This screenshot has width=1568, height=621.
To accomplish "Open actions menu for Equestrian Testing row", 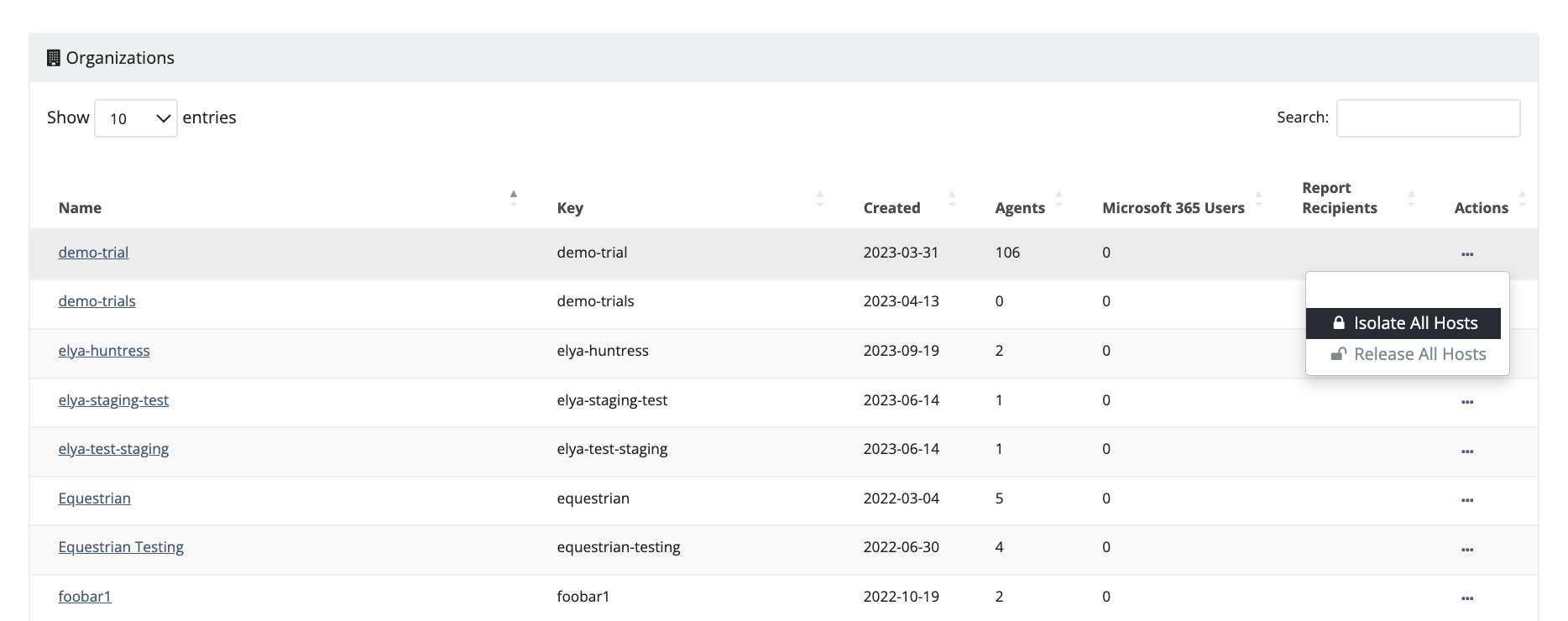I will (x=1466, y=549).
